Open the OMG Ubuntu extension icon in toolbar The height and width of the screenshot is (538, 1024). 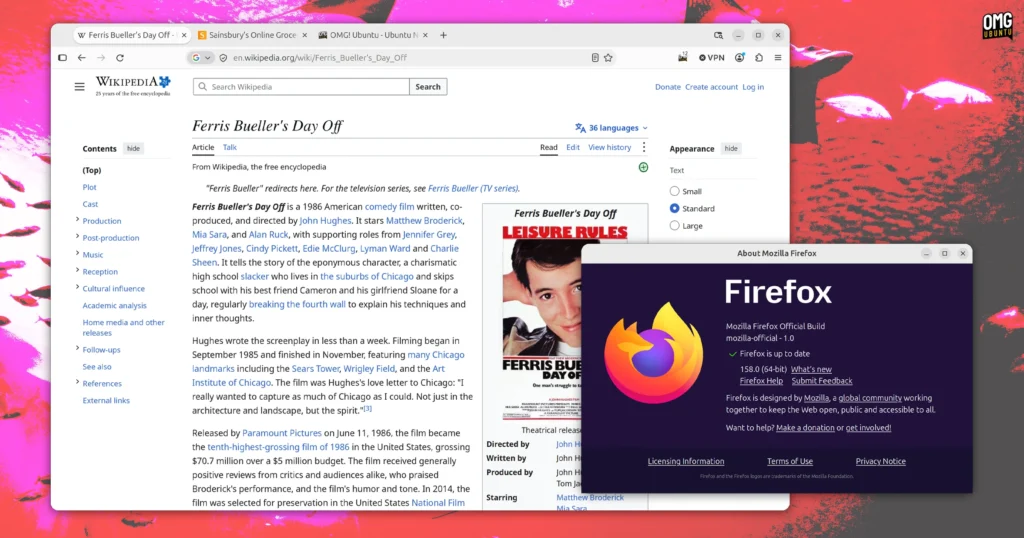682,57
